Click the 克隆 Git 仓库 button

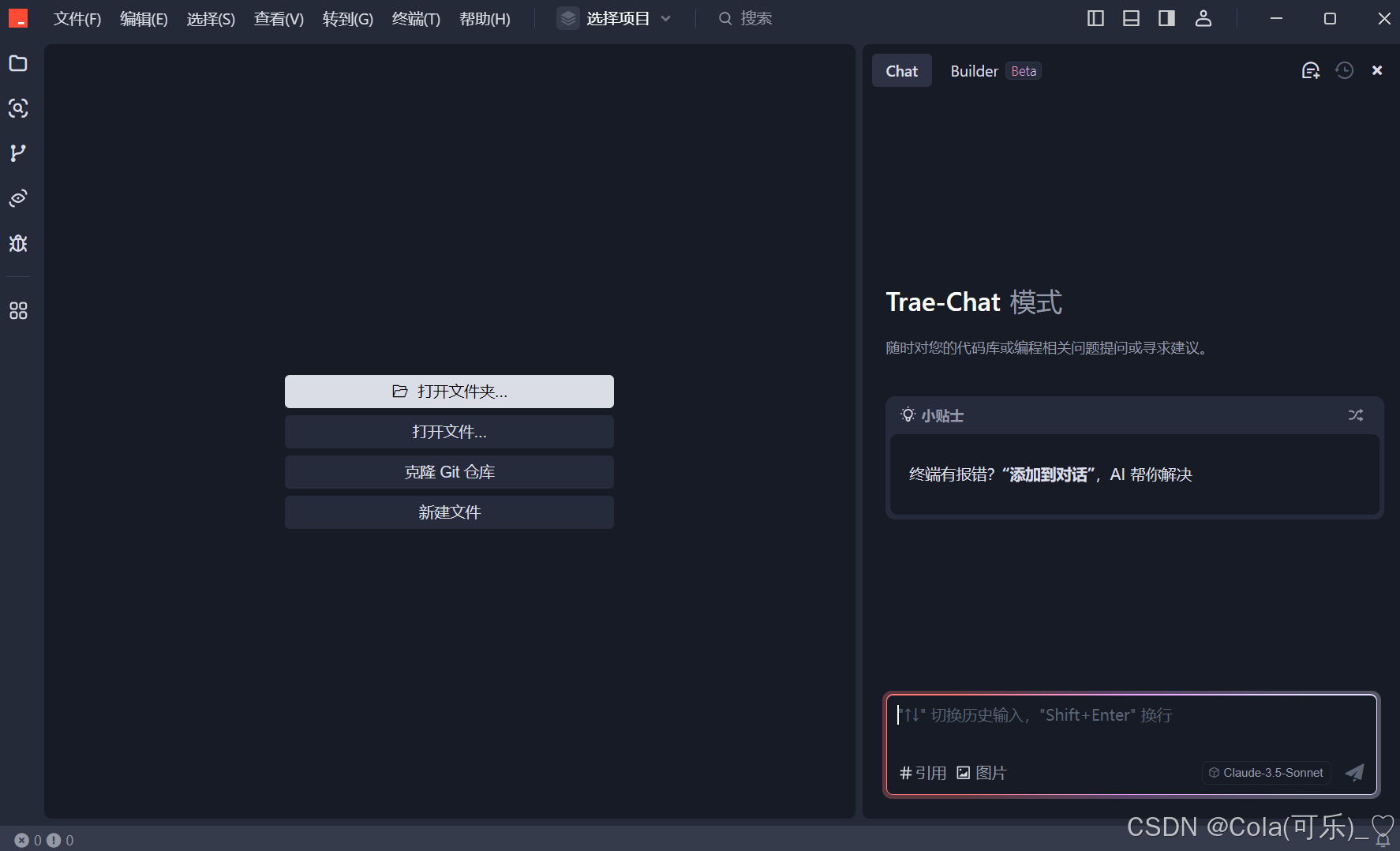[x=449, y=472]
